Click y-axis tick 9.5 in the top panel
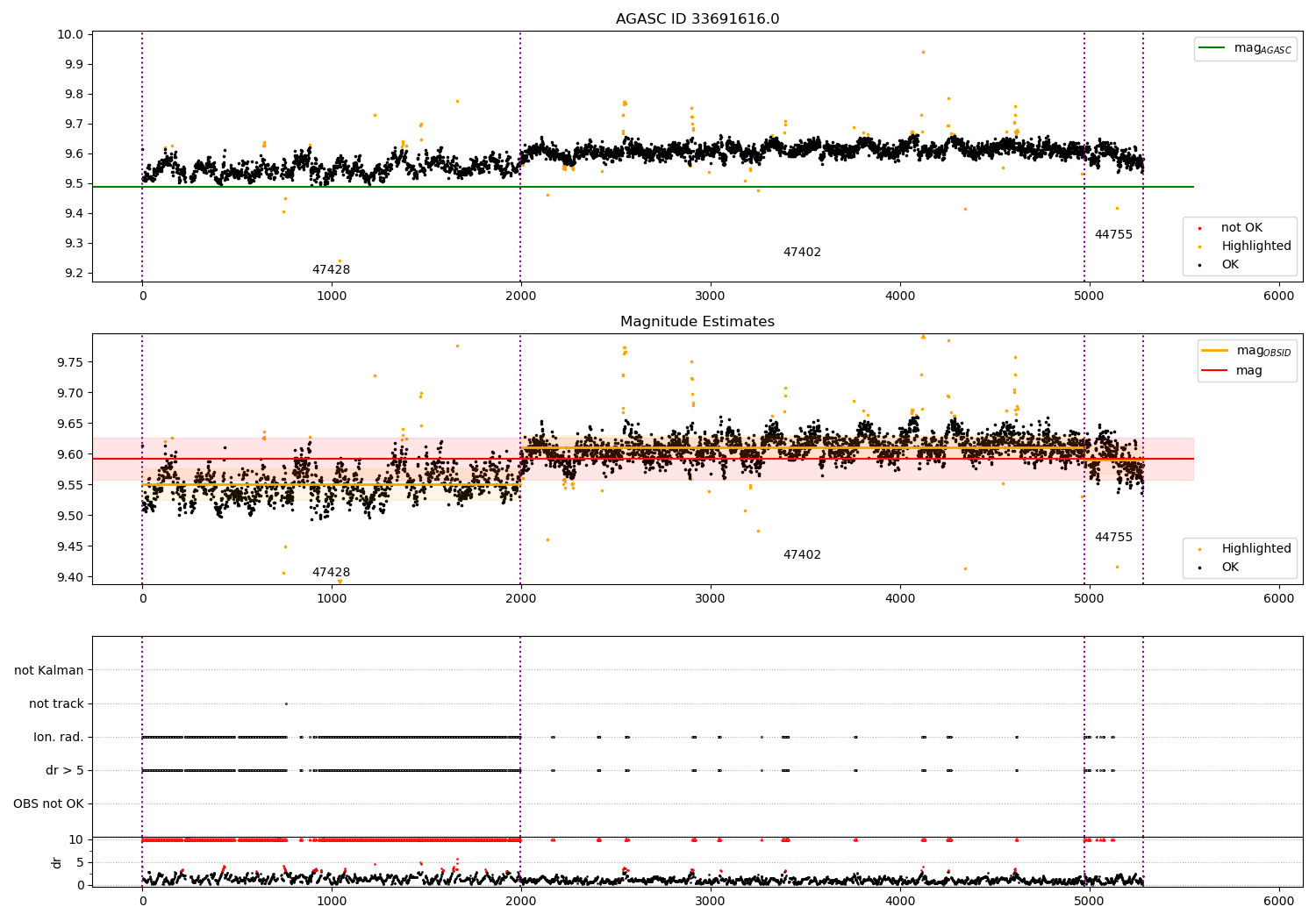The height and width of the screenshot is (921, 1316). pos(74,184)
